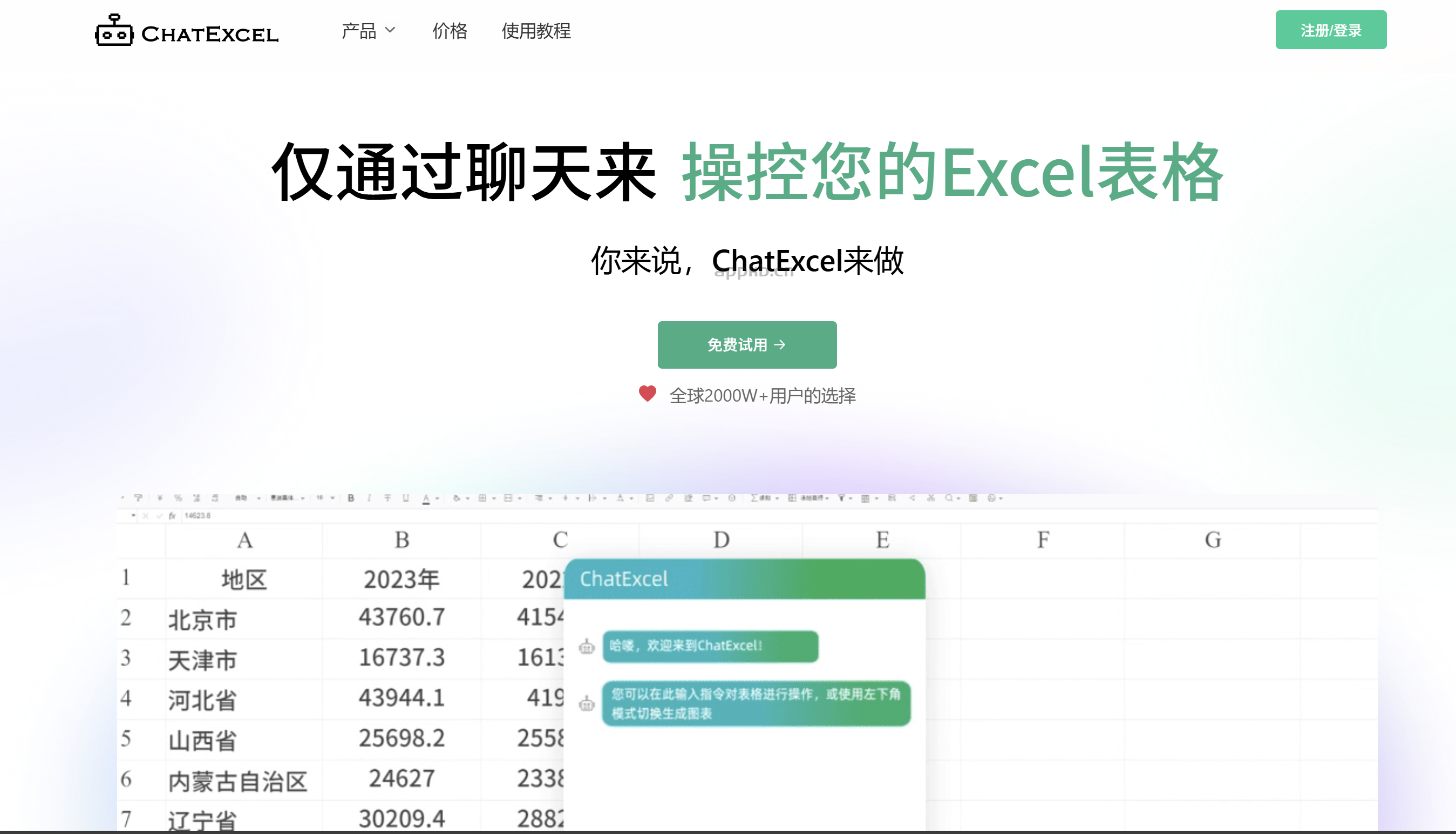
Task: Go to the 价格 page
Action: (450, 30)
